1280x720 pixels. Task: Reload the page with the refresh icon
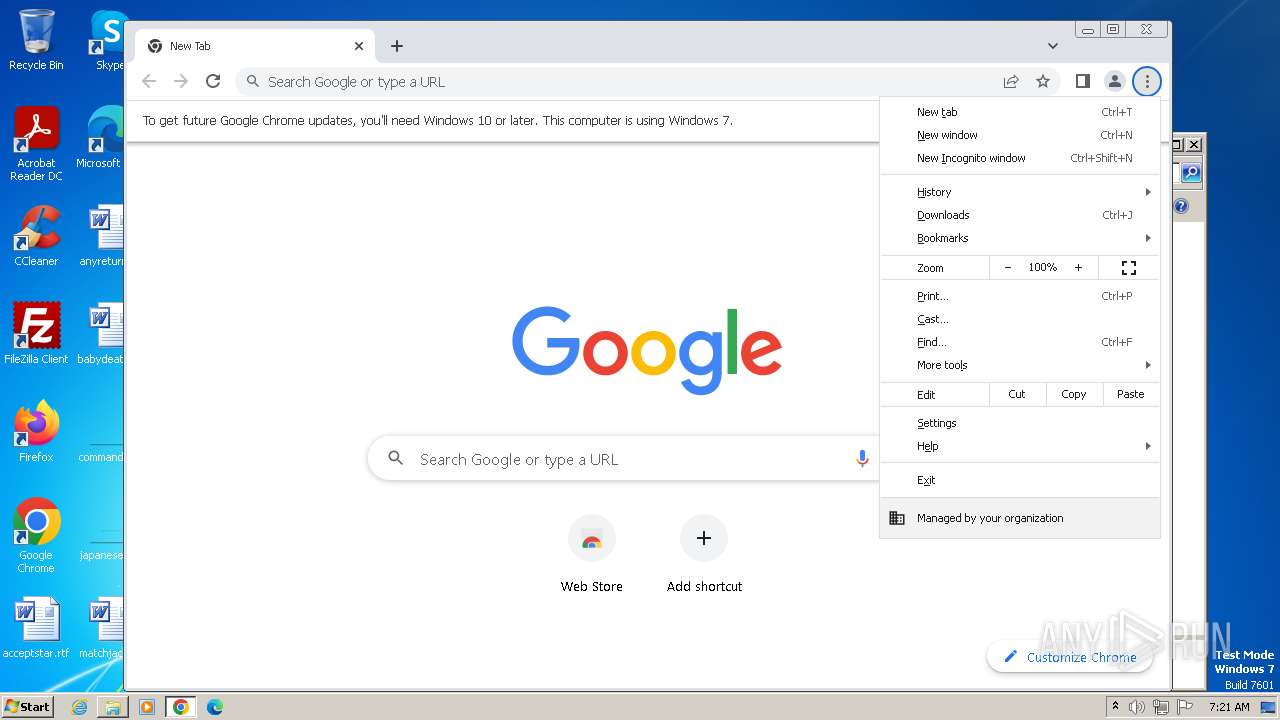[x=212, y=81]
